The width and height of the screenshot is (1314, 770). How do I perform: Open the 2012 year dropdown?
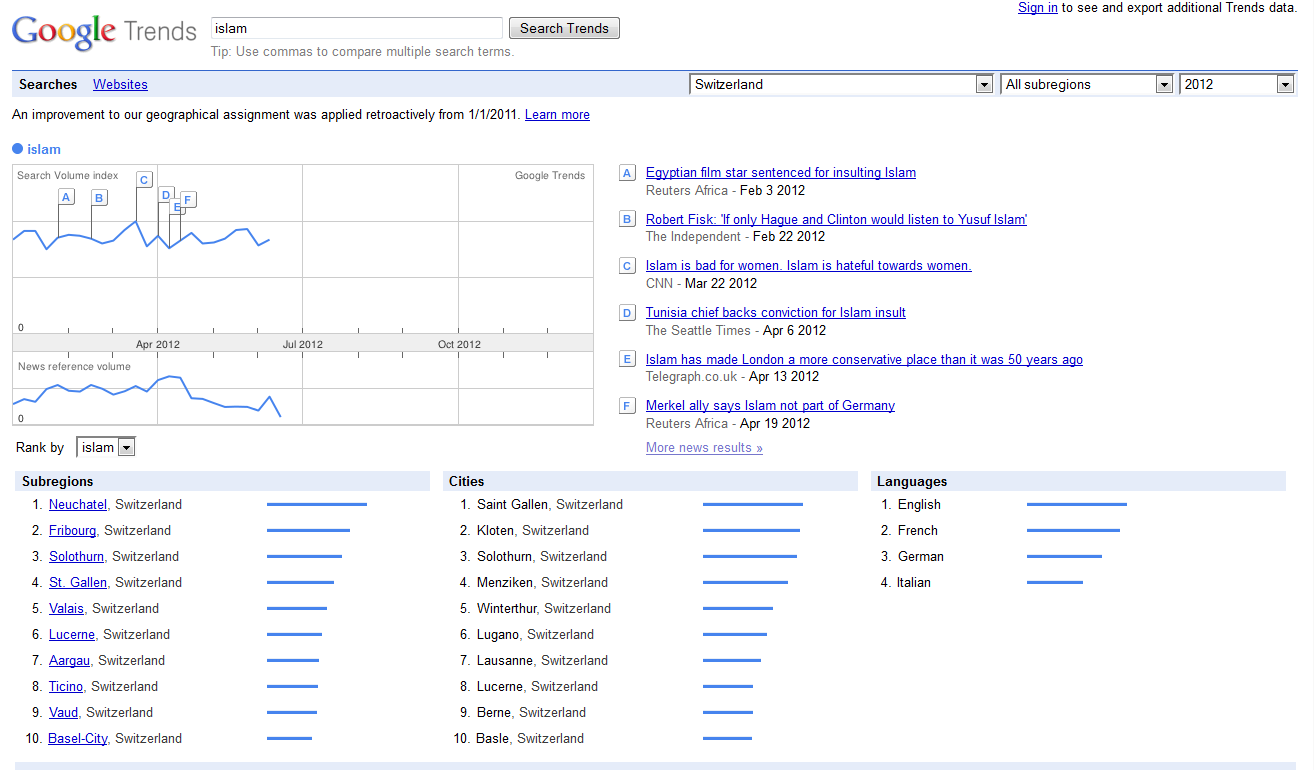1237,85
